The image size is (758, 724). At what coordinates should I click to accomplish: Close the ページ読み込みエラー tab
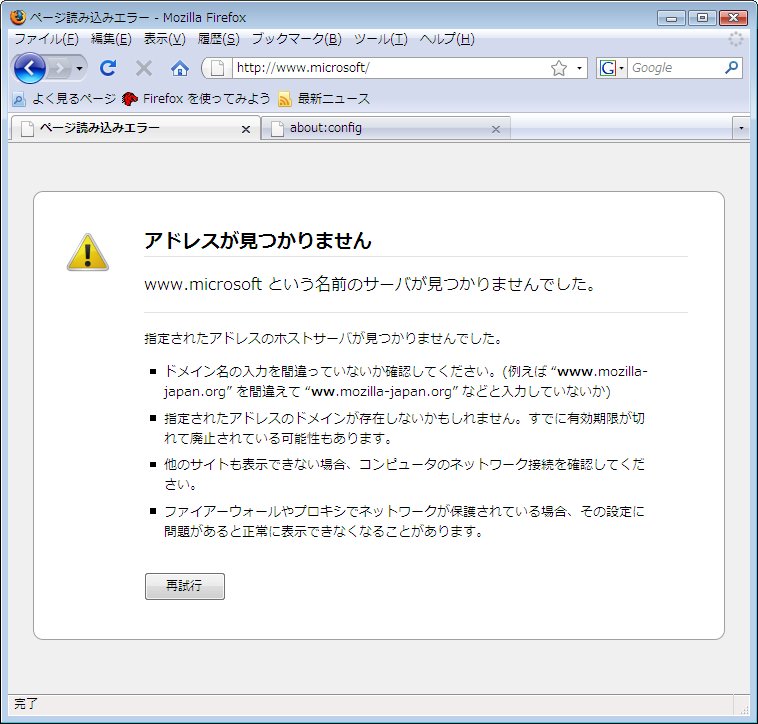click(246, 130)
